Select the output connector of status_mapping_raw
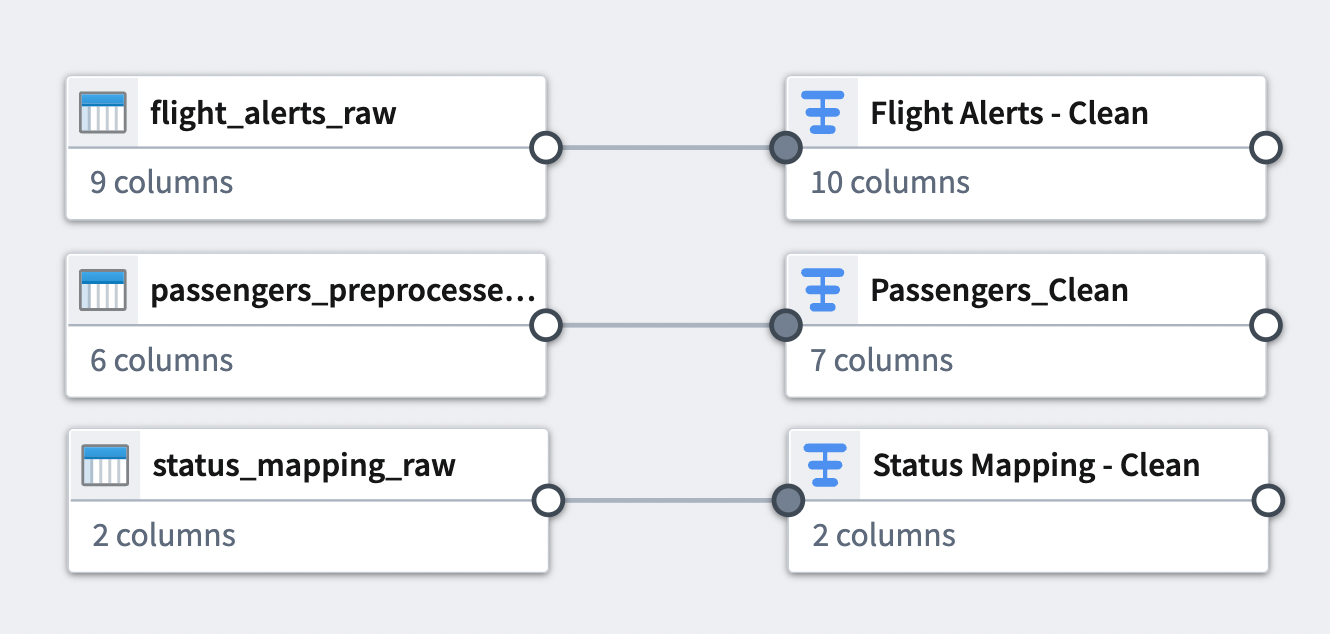Screen dimensions: 1330x634 coord(548,501)
